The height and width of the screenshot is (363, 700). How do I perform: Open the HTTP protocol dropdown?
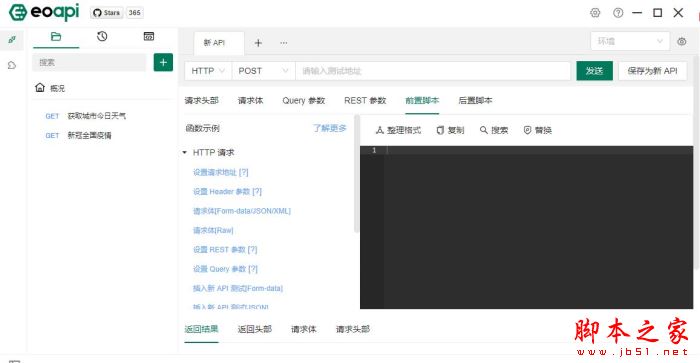(208, 71)
